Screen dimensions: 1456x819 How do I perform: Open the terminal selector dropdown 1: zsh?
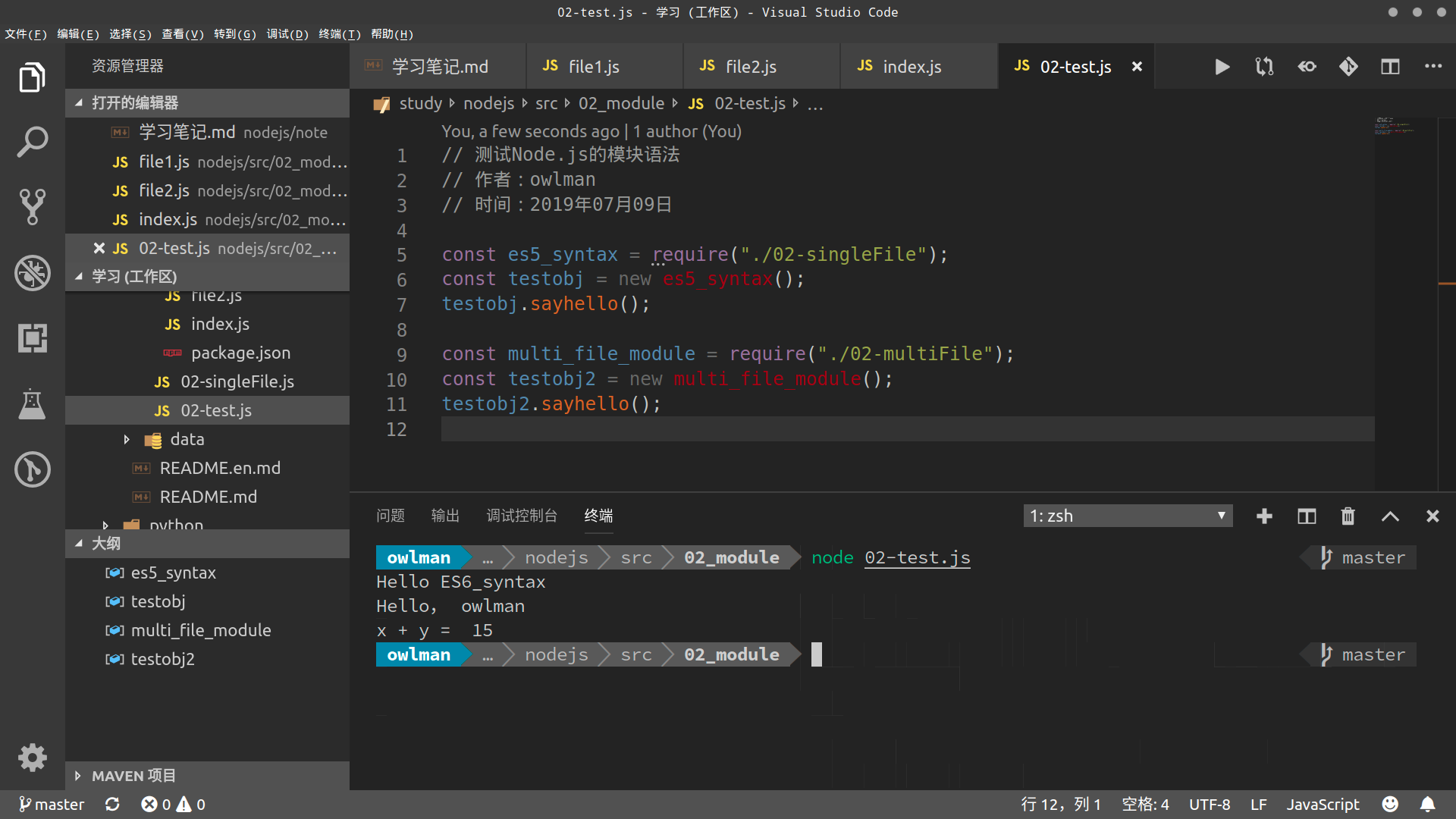[x=1128, y=516]
